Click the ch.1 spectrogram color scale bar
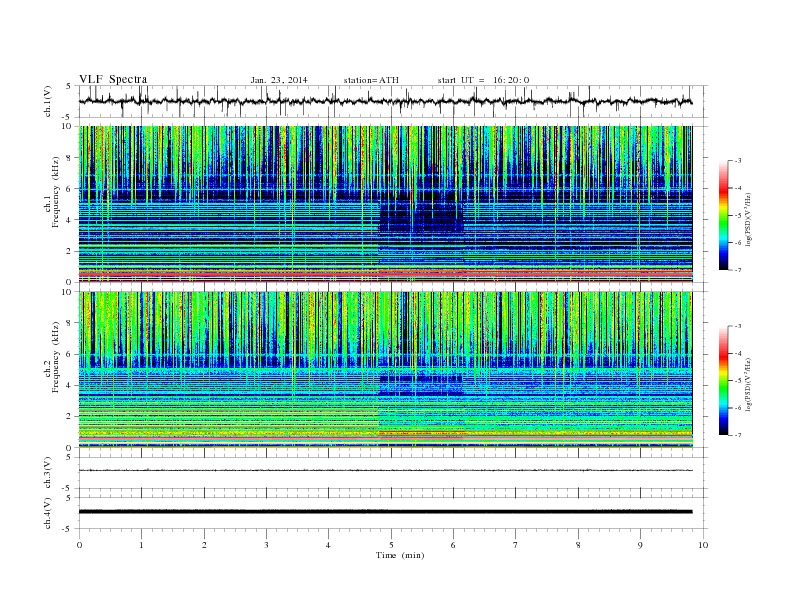 coord(724,216)
